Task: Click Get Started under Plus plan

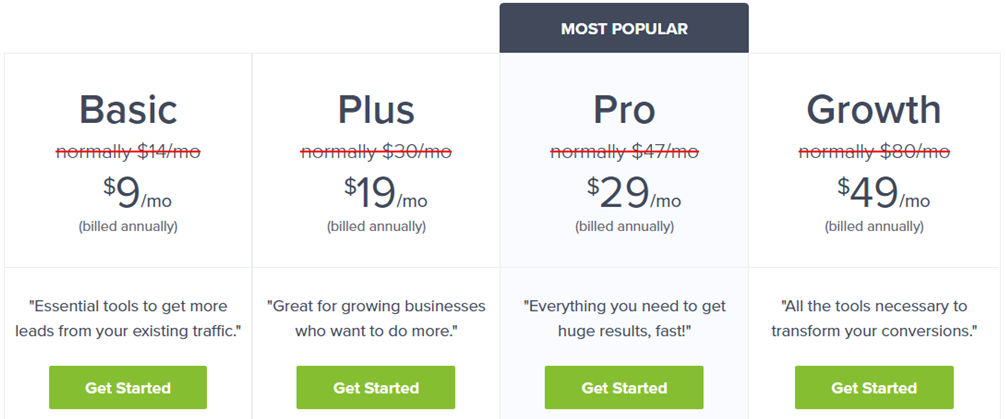Action: pyautogui.click(x=375, y=388)
